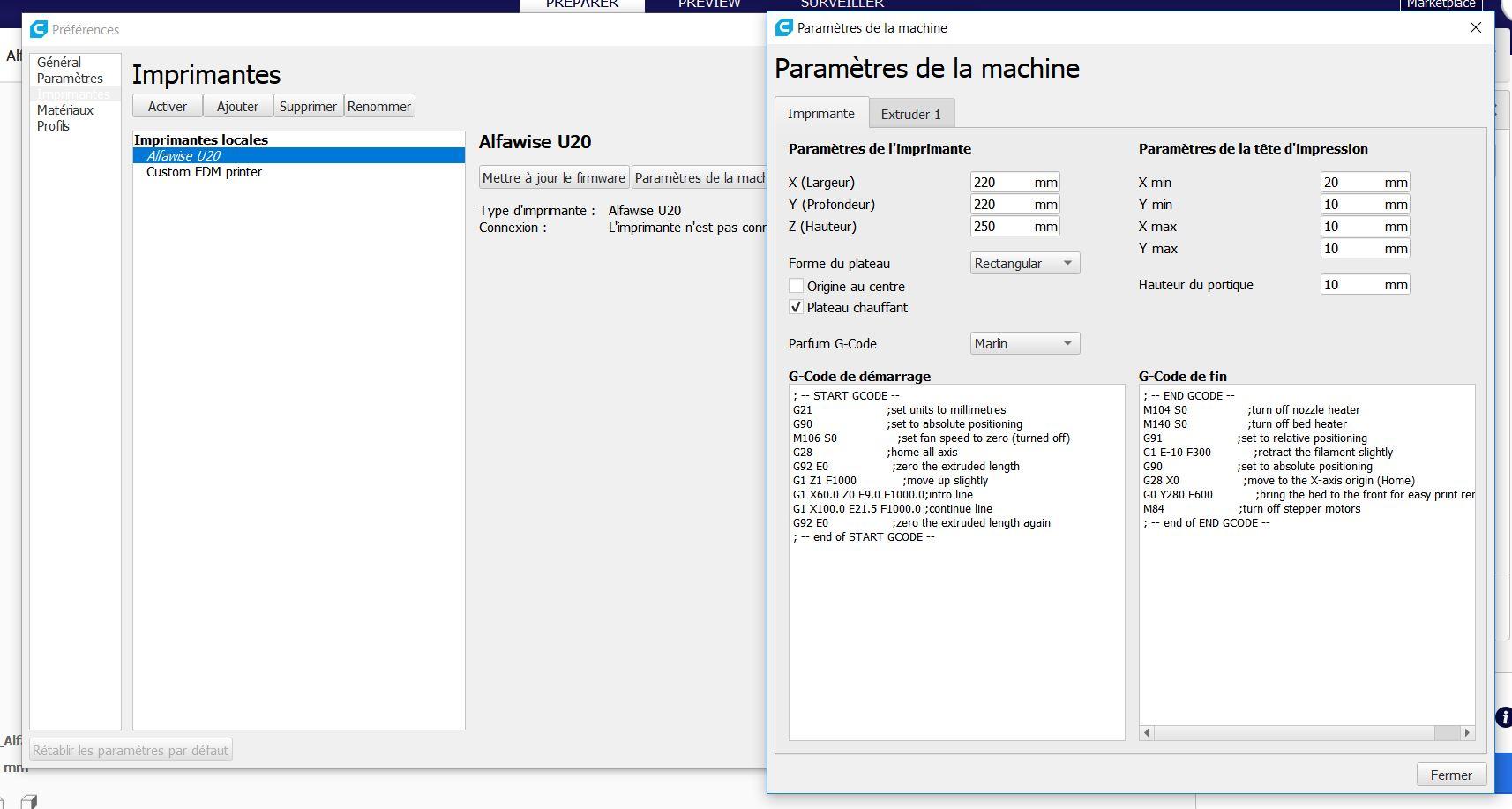The height and width of the screenshot is (809, 1512).
Task: Click the 'Type d'imprimante :' label
Action: tap(537, 210)
